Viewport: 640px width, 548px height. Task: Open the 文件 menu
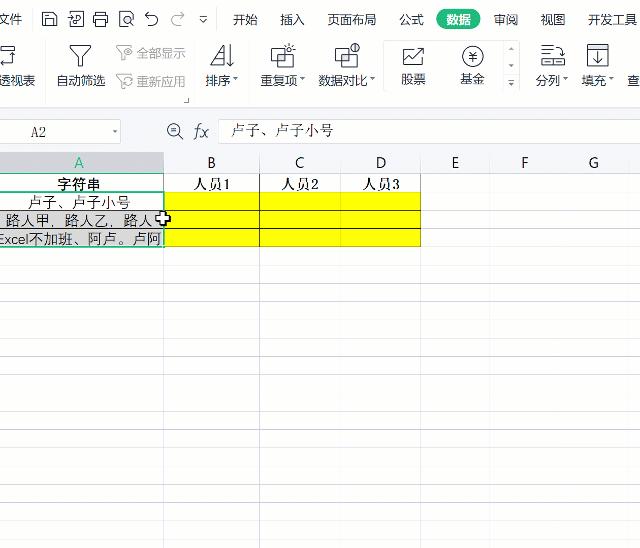click(11, 19)
